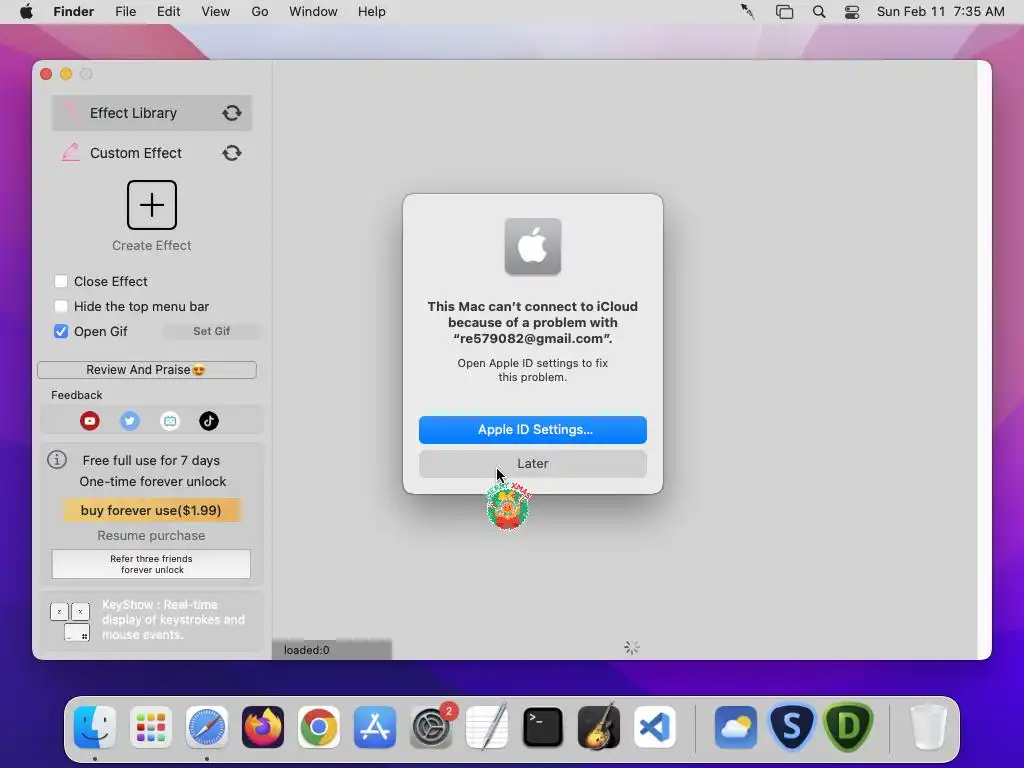Screen dimensions: 1024x768
Task: Select the Effect Library tab
Action: tap(152, 113)
